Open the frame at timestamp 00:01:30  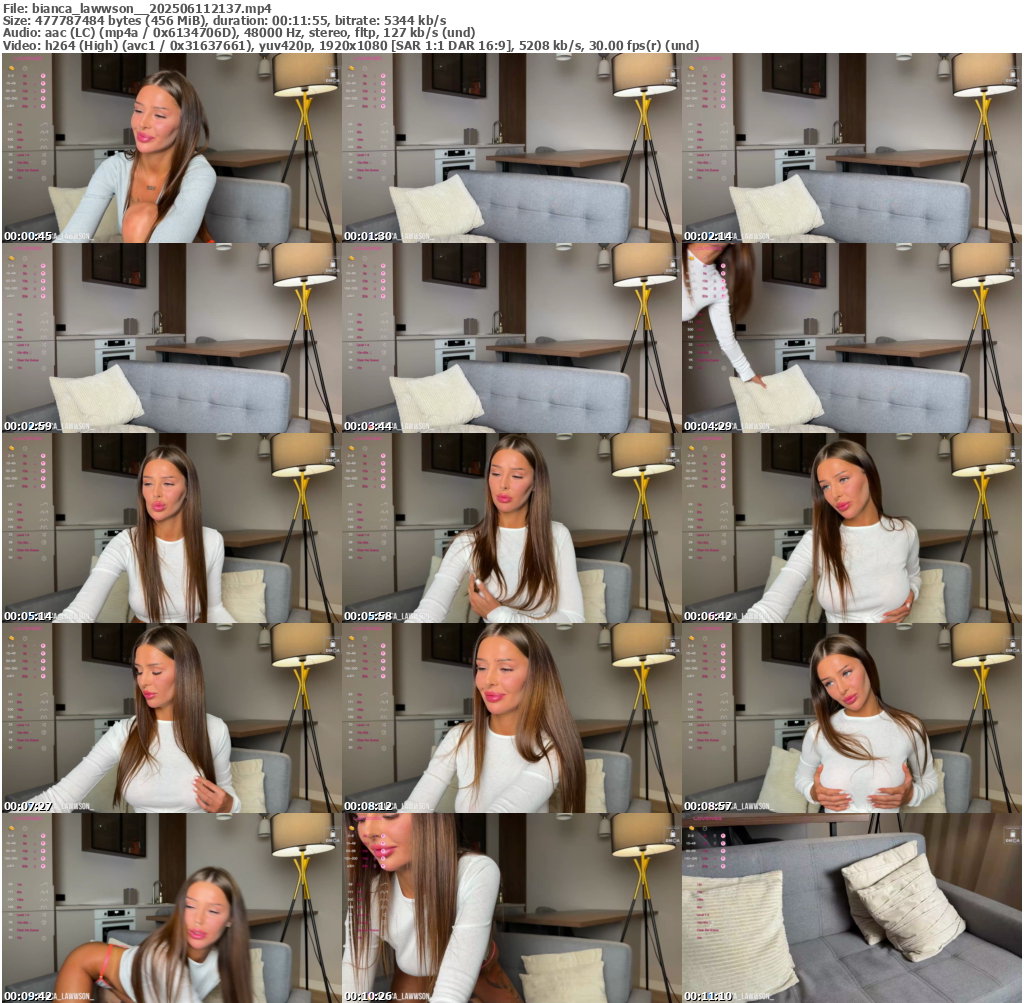[x=511, y=148]
